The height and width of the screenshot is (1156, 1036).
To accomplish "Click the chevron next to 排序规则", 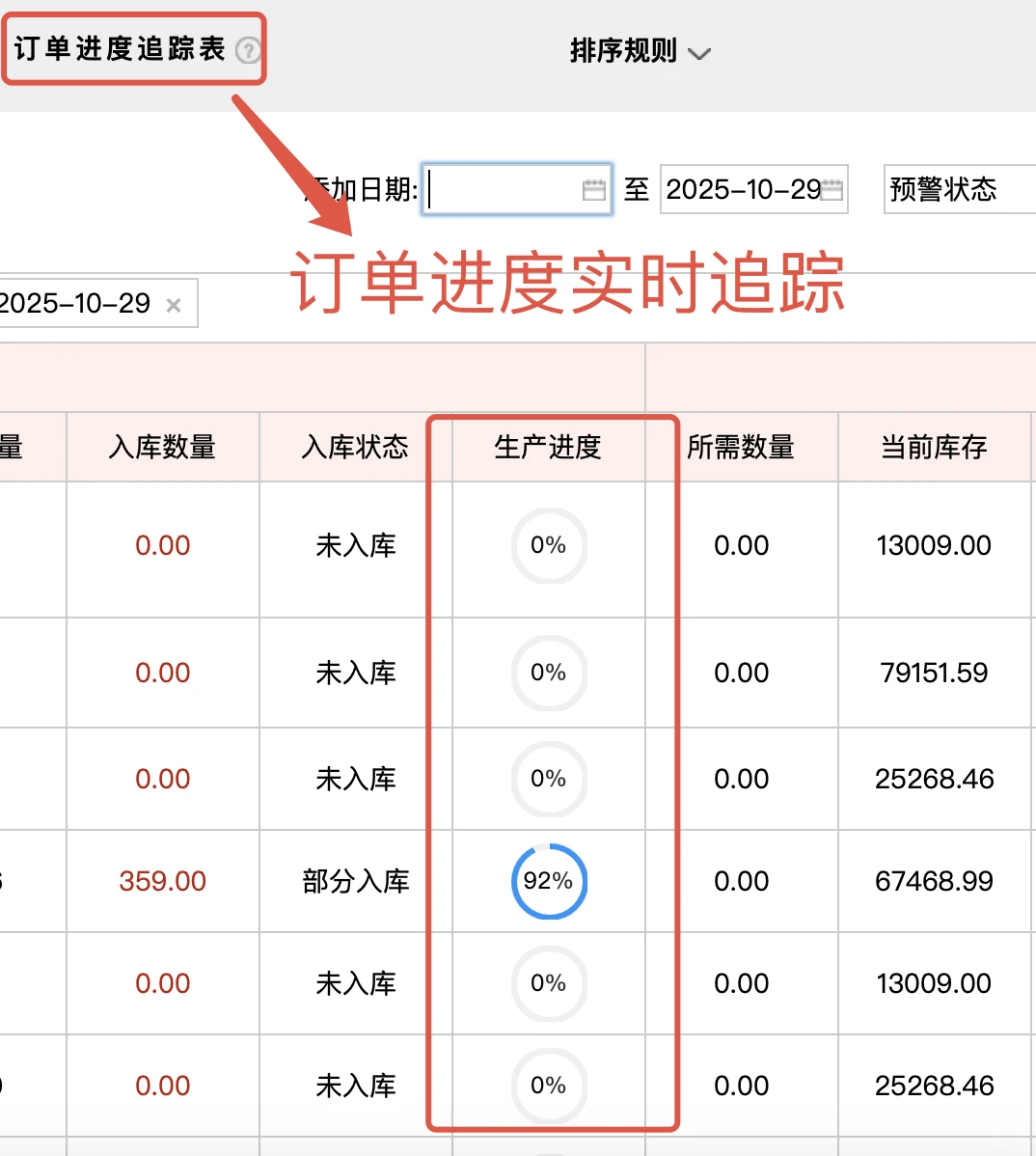I will 701,53.
